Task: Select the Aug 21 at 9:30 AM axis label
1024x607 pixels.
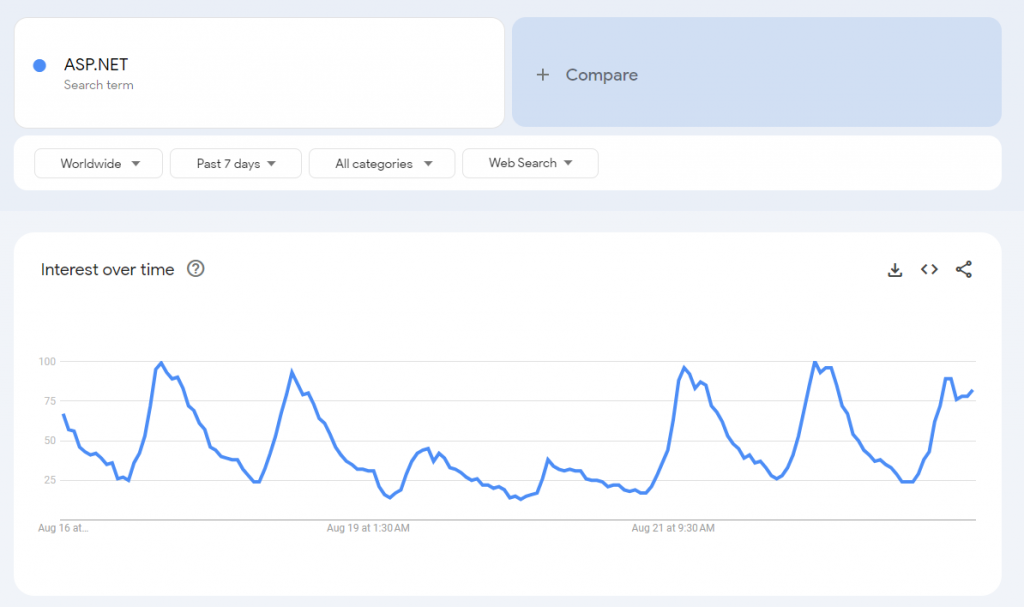Action: (672, 528)
